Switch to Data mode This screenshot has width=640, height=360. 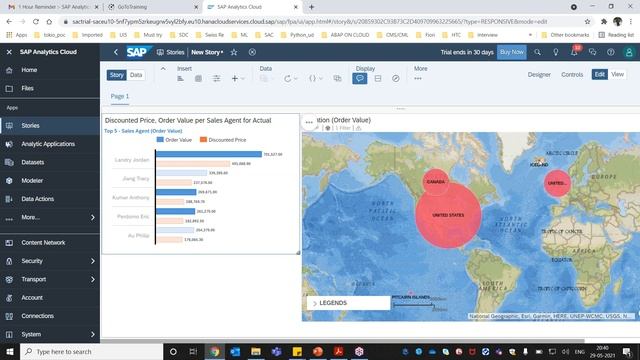[136, 75]
